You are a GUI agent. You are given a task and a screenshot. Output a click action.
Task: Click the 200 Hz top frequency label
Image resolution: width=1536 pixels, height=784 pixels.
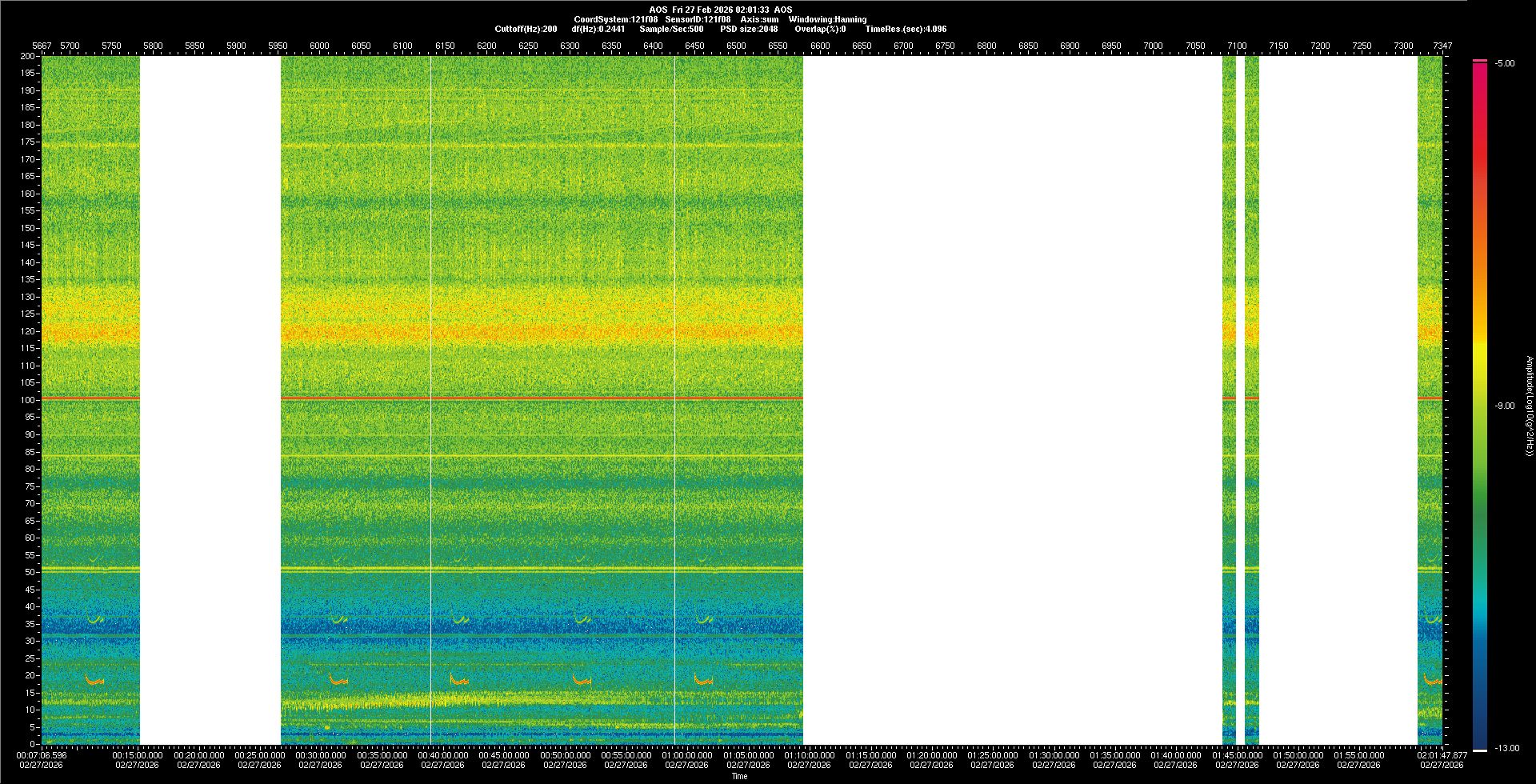28,56
